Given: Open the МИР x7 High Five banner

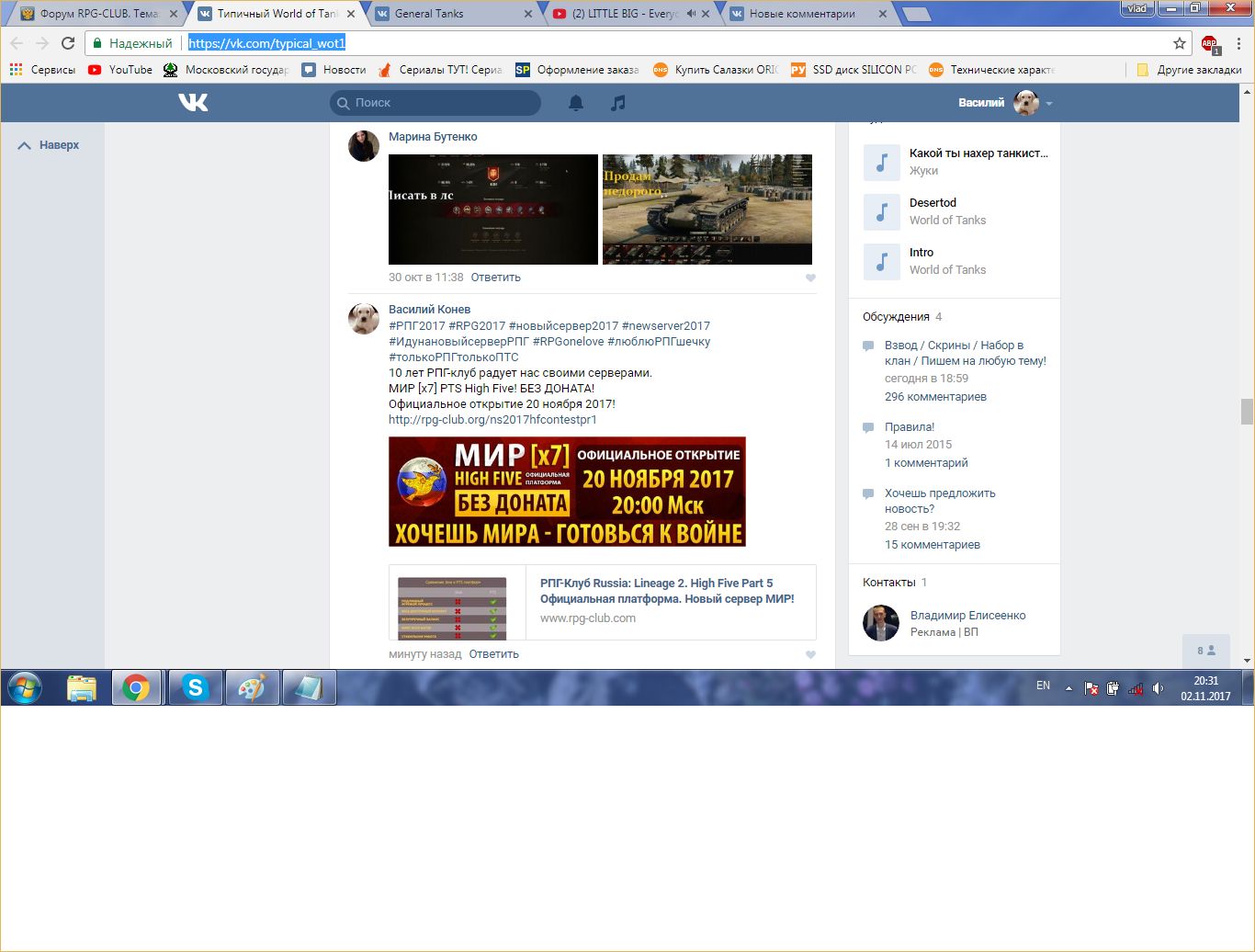Looking at the screenshot, I should [567, 492].
